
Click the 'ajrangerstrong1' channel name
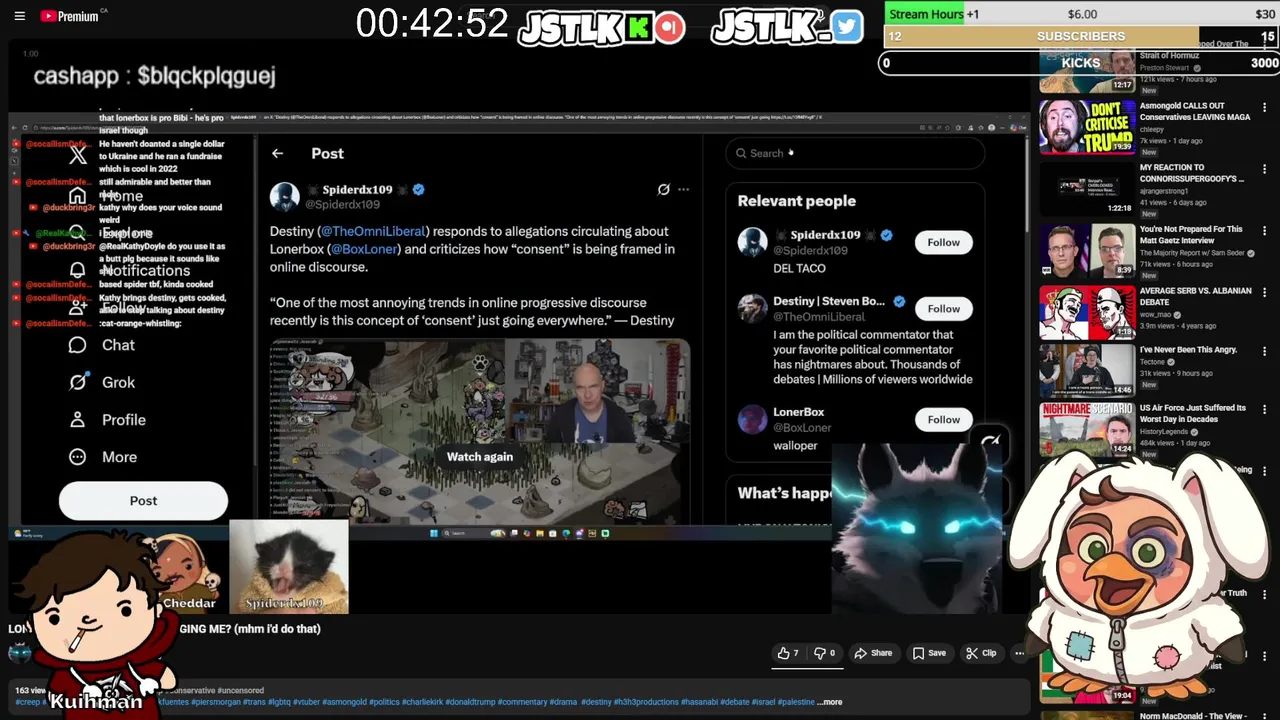click(1166, 191)
